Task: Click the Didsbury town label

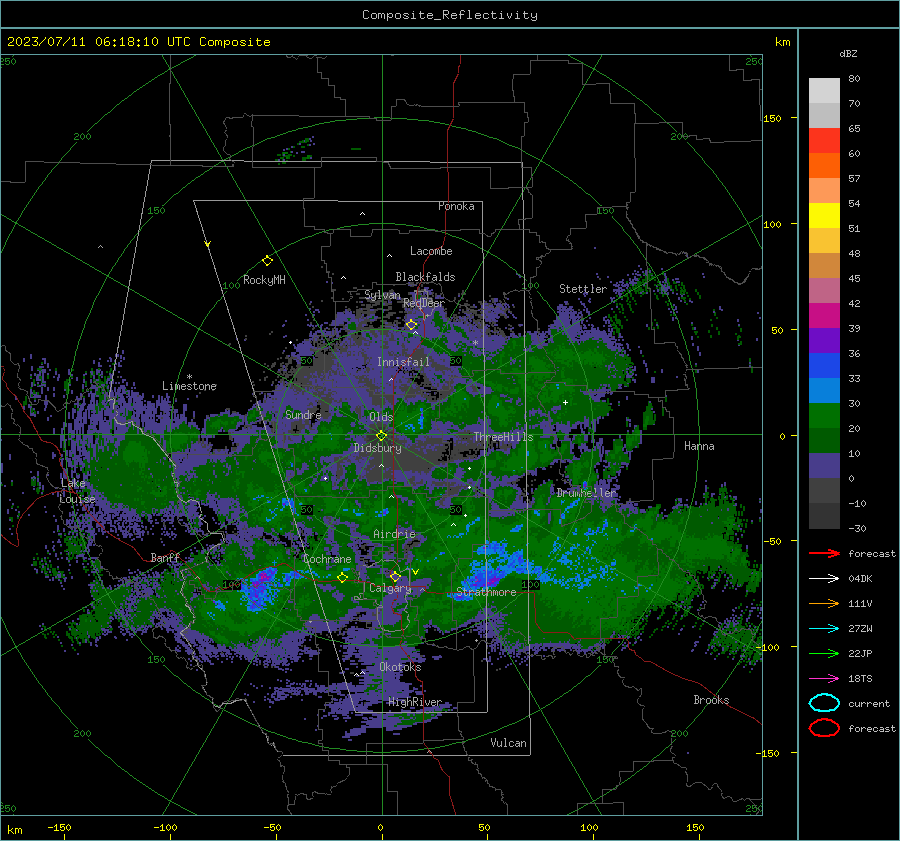Action: (377, 448)
